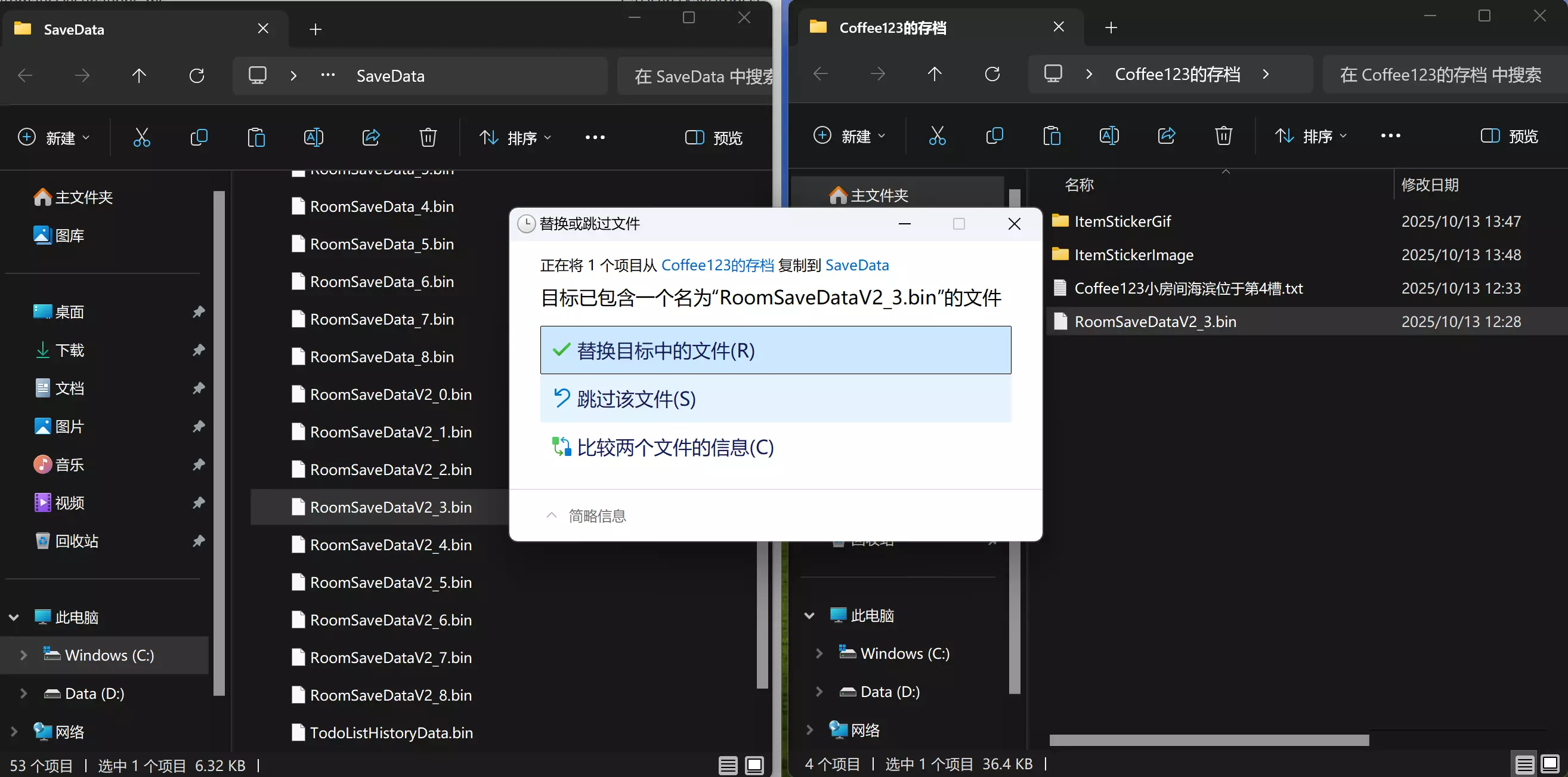Expand Data (D:) in the left SaveData tree
This screenshot has width=1568, height=777.
(x=23, y=693)
